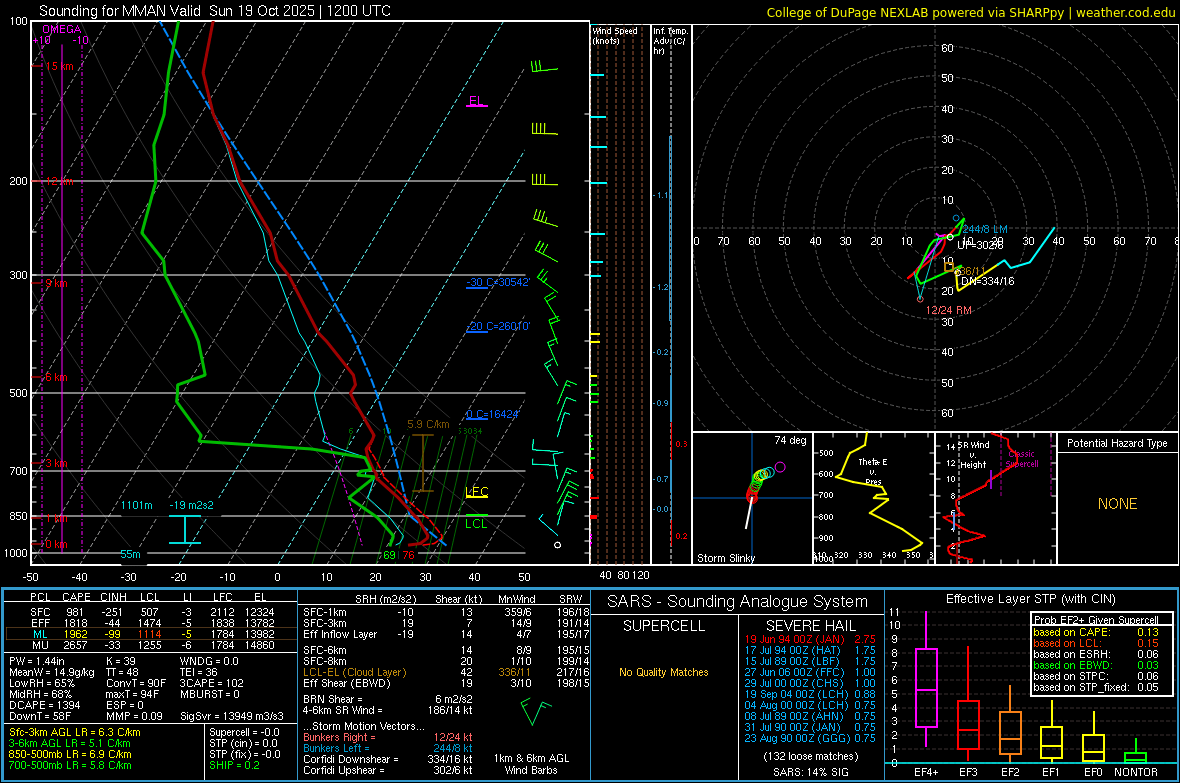Image resolution: width=1180 pixels, height=783 pixels.
Task: Click the 17 Jul 94 00Z (HAT) hail analog
Action: (x=810, y=650)
